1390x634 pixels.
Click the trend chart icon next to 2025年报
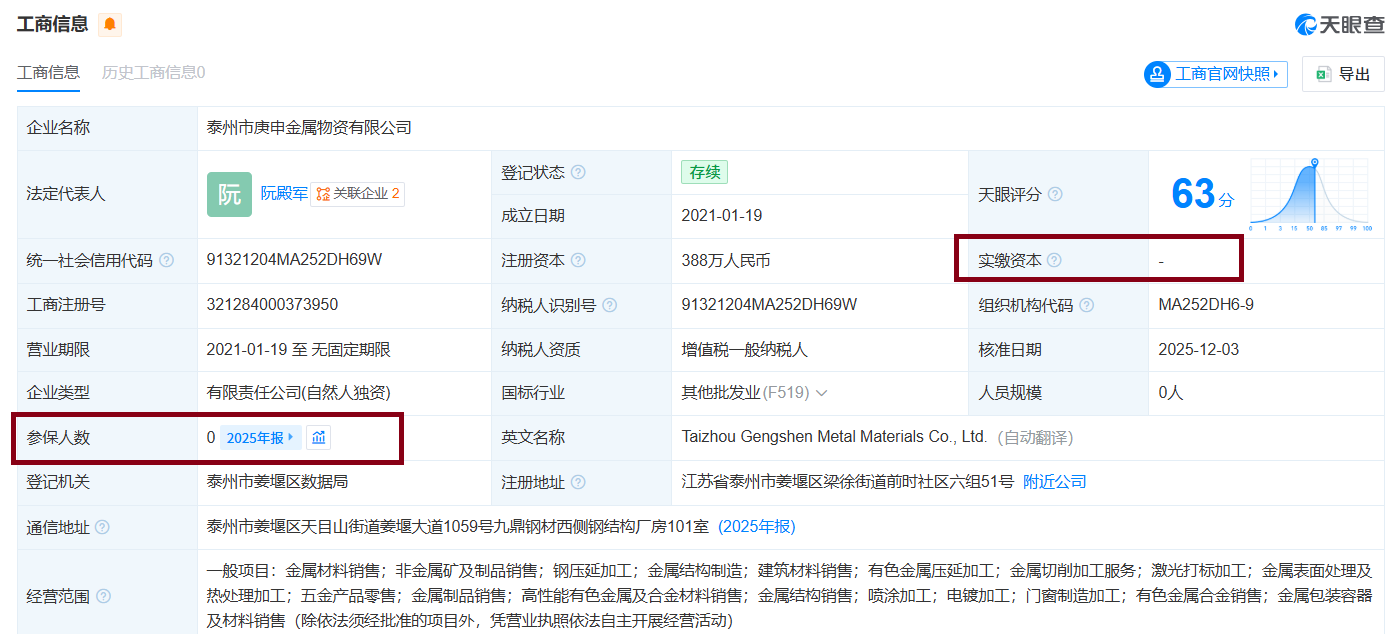pos(318,438)
